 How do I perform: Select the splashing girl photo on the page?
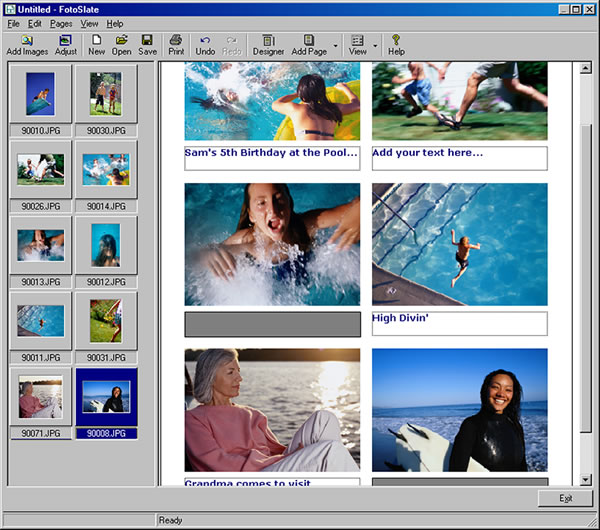coord(272,244)
